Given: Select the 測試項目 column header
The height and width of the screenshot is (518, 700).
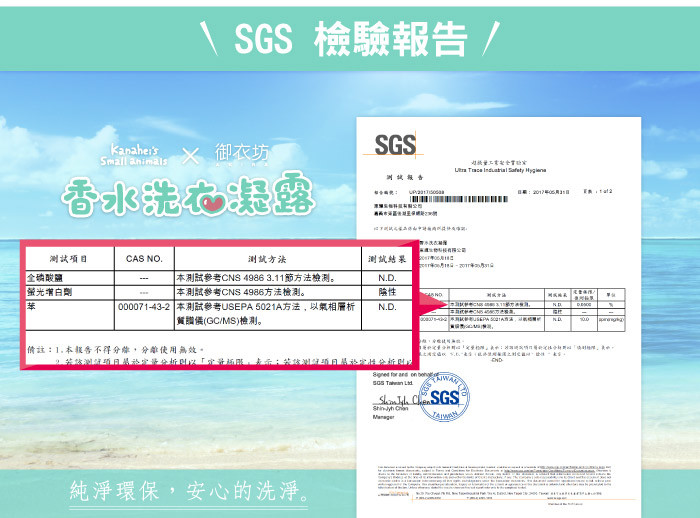Looking at the screenshot, I should click(x=67, y=260).
